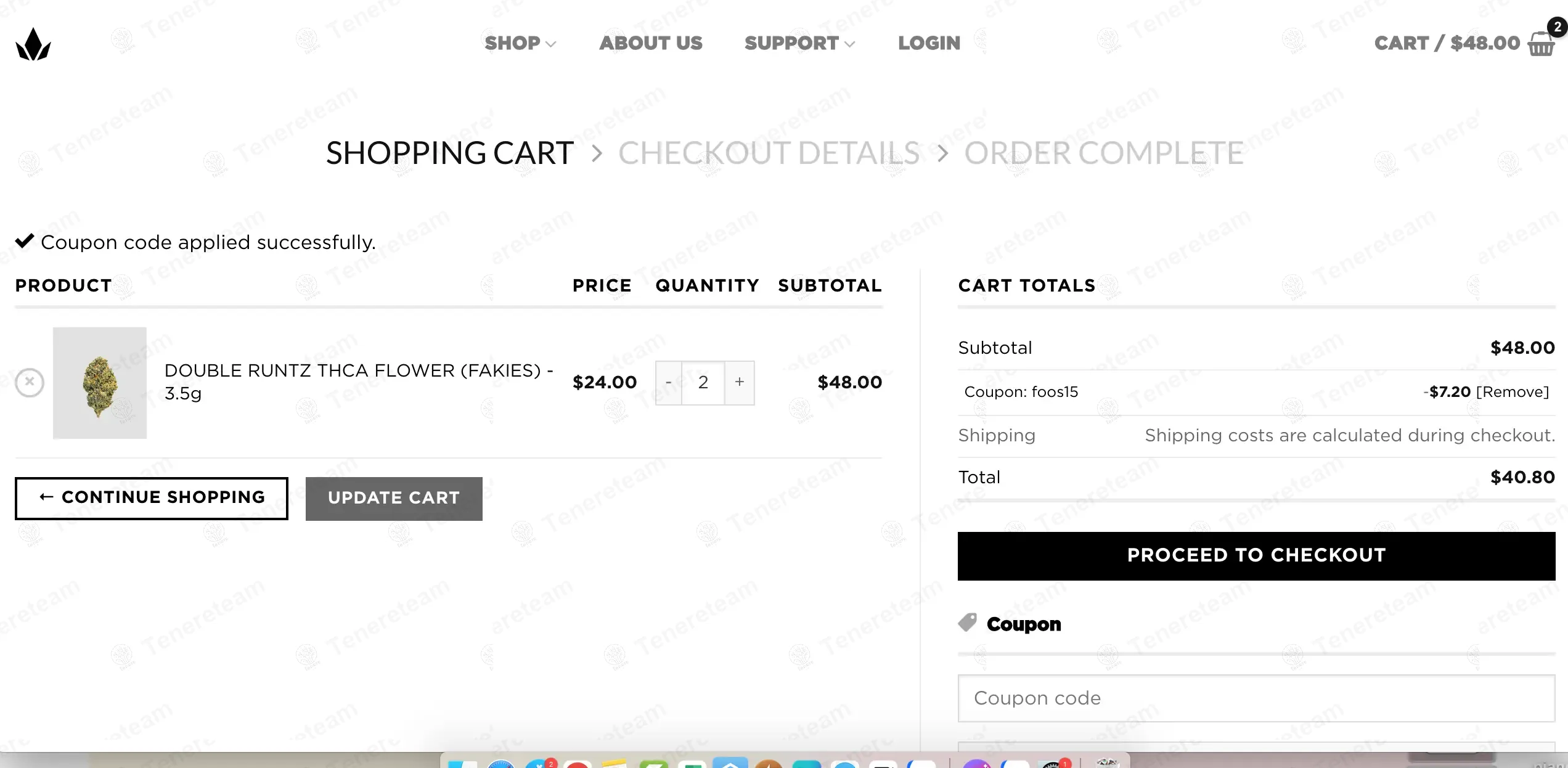Jump to Checkout Details breadcrumb step
The height and width of the screenshot is (768, 1568).
pyautogui.click(x=769, y=153)
